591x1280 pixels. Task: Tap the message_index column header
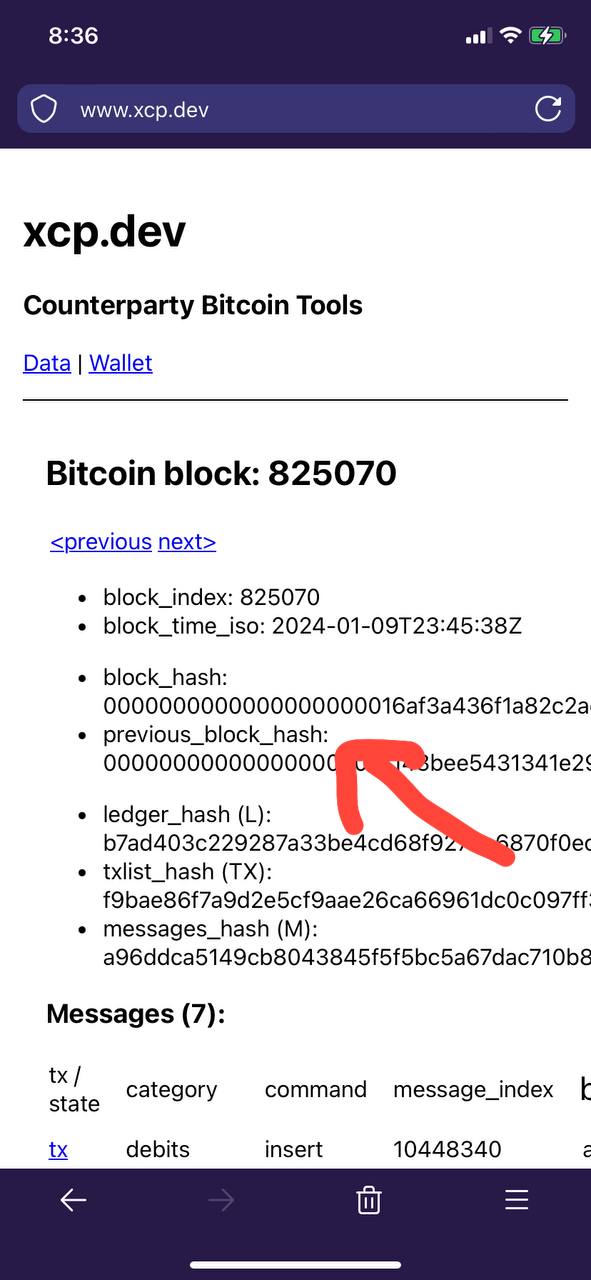pos(473,1090)
